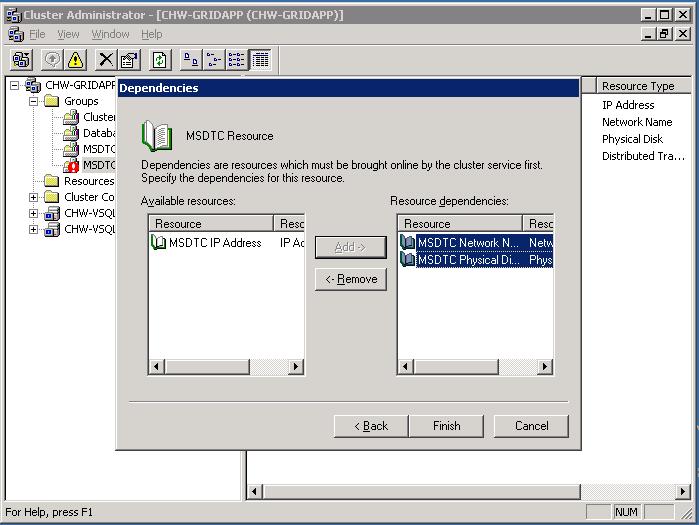
Task: Switch to Details view
Action: [260, 59]
